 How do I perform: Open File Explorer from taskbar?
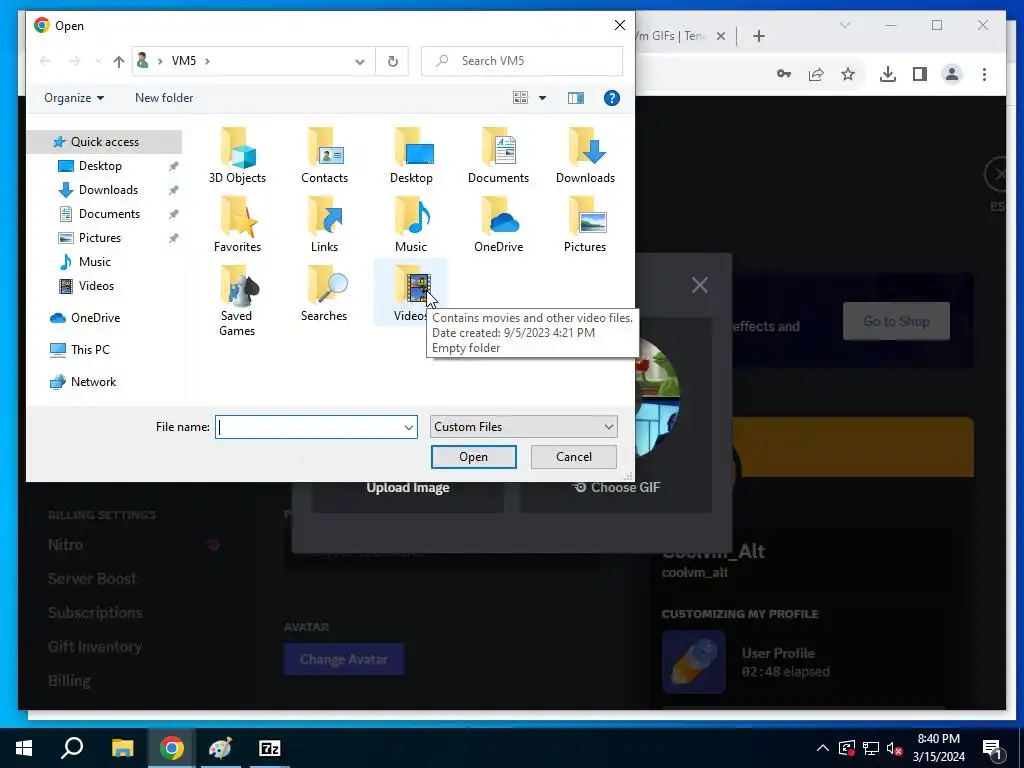(122, 748)
